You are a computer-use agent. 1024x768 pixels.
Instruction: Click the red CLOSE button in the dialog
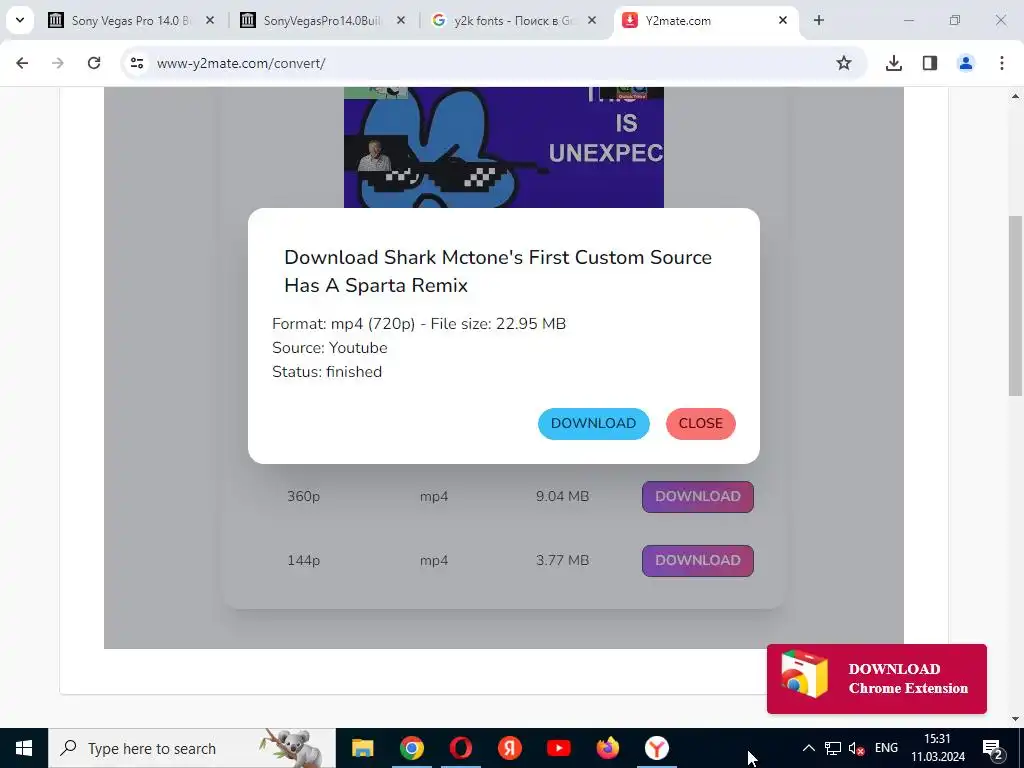coord(700,423)
